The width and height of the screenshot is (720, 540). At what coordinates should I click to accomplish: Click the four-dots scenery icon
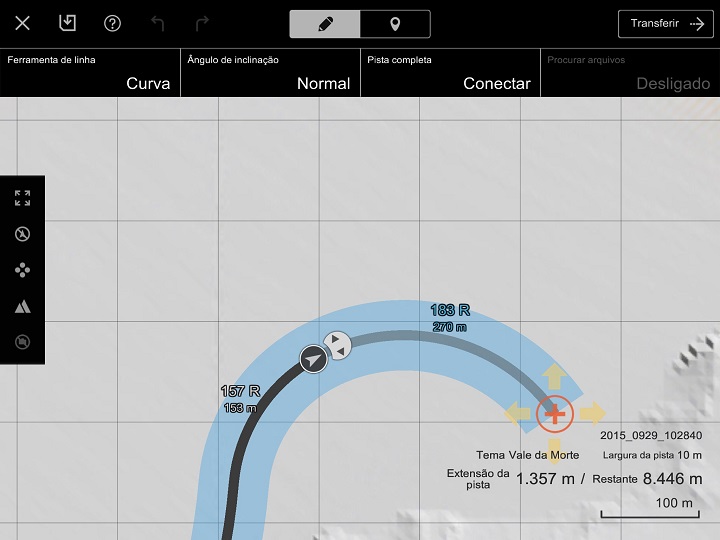pos(22,270)
